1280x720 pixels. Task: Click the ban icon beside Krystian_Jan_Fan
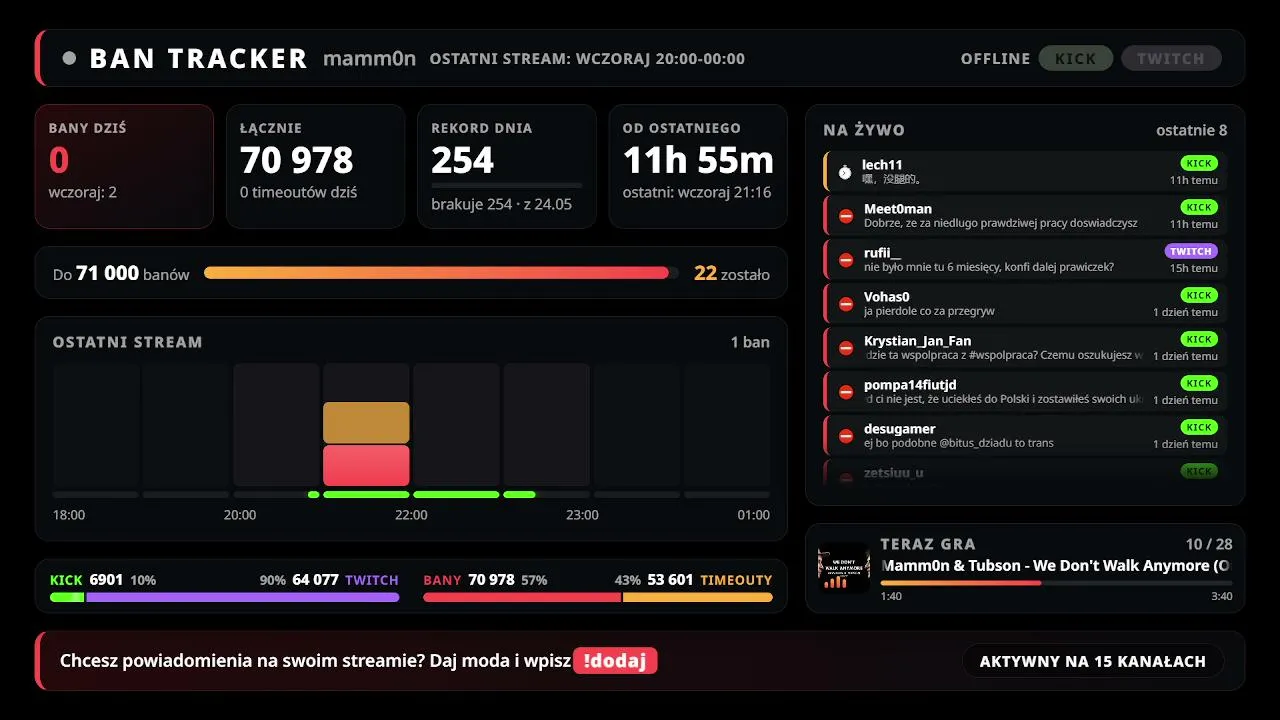tap(846, 348)
